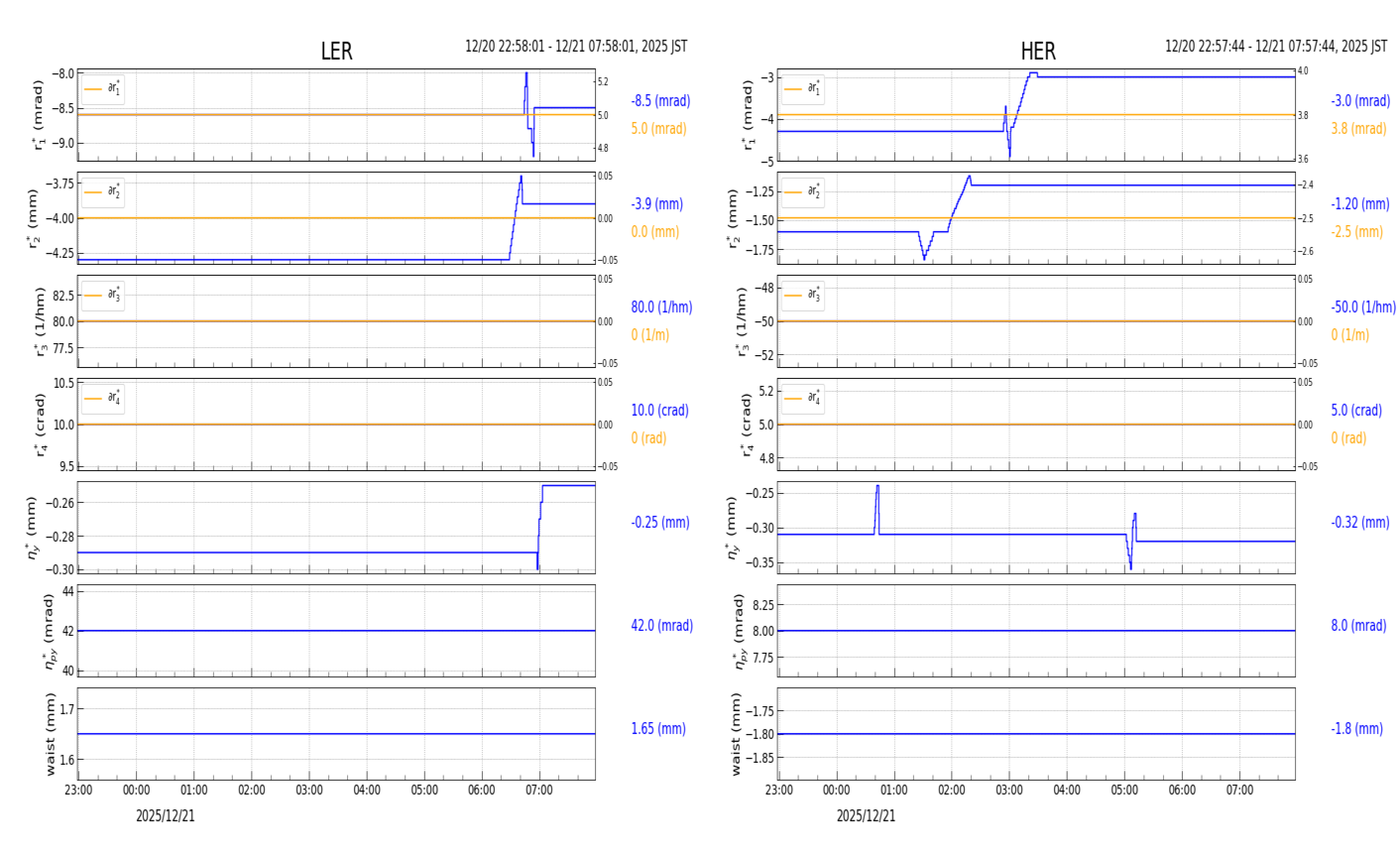
Task: Click the 0 (1/m) value beside LER
Action: (649, 335)
